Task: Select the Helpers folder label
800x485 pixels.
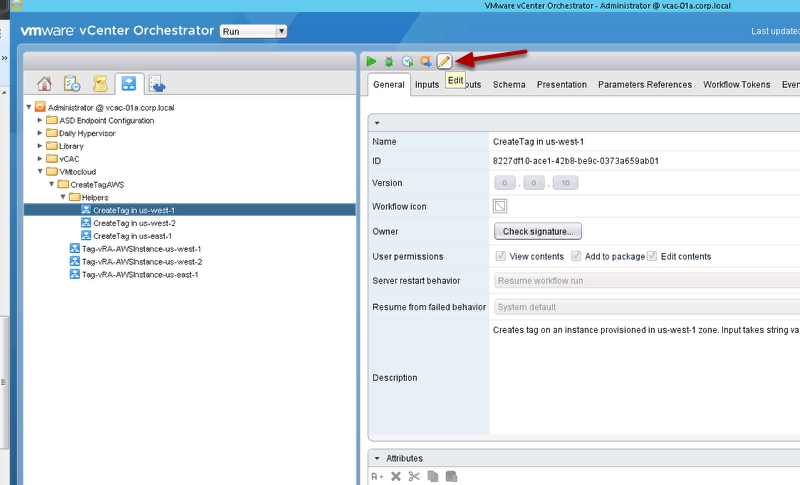Action: point(95,197)
